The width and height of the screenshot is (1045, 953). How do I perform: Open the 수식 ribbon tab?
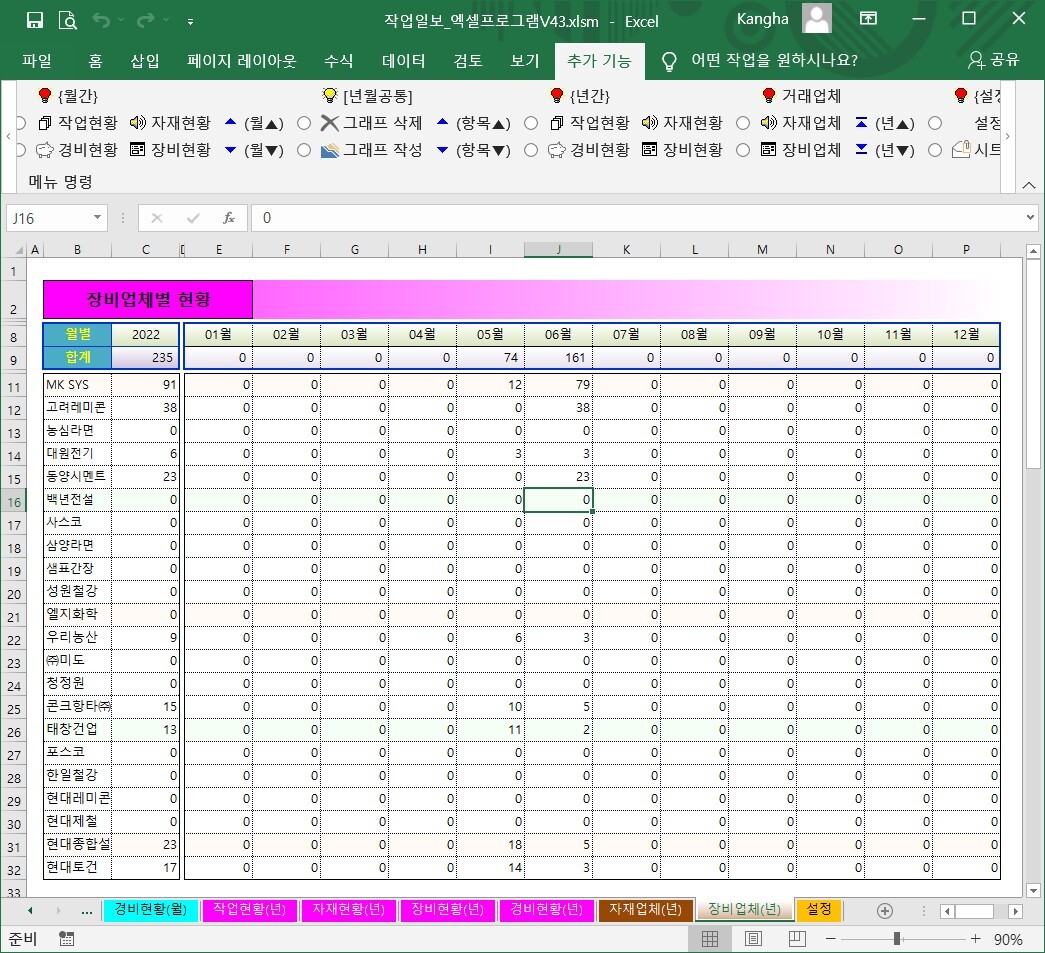tap(338, 61)
